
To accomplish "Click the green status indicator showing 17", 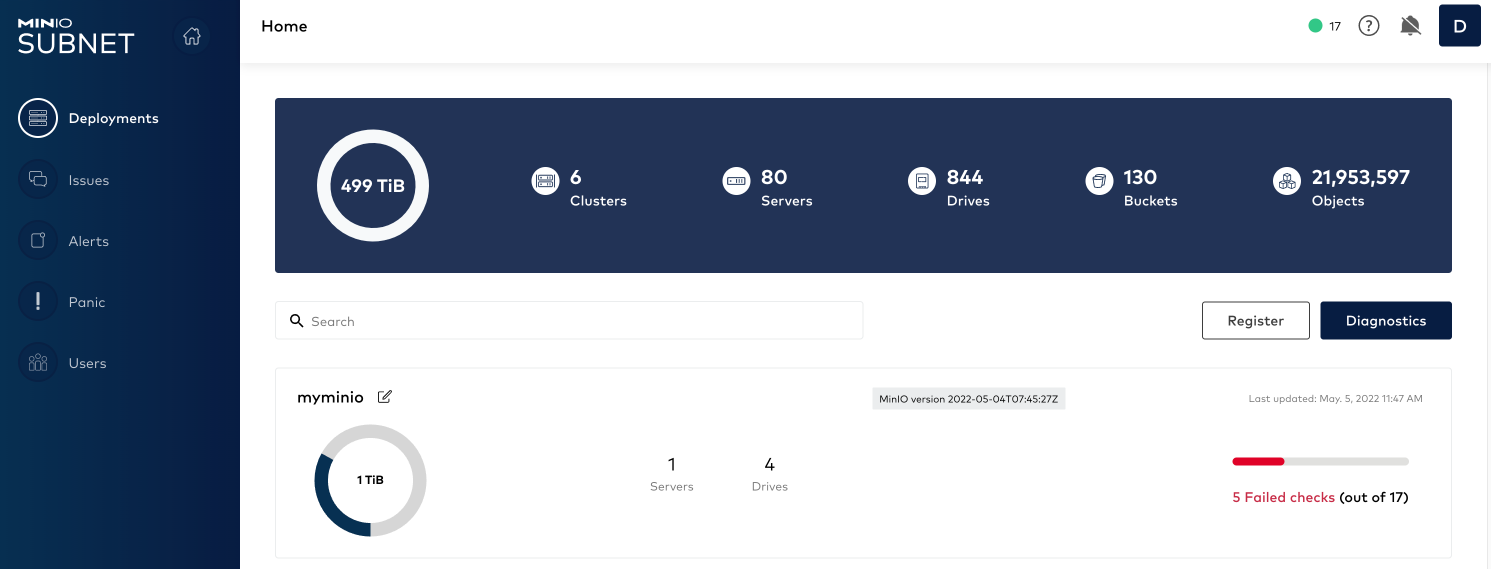I will (1324, 26).
